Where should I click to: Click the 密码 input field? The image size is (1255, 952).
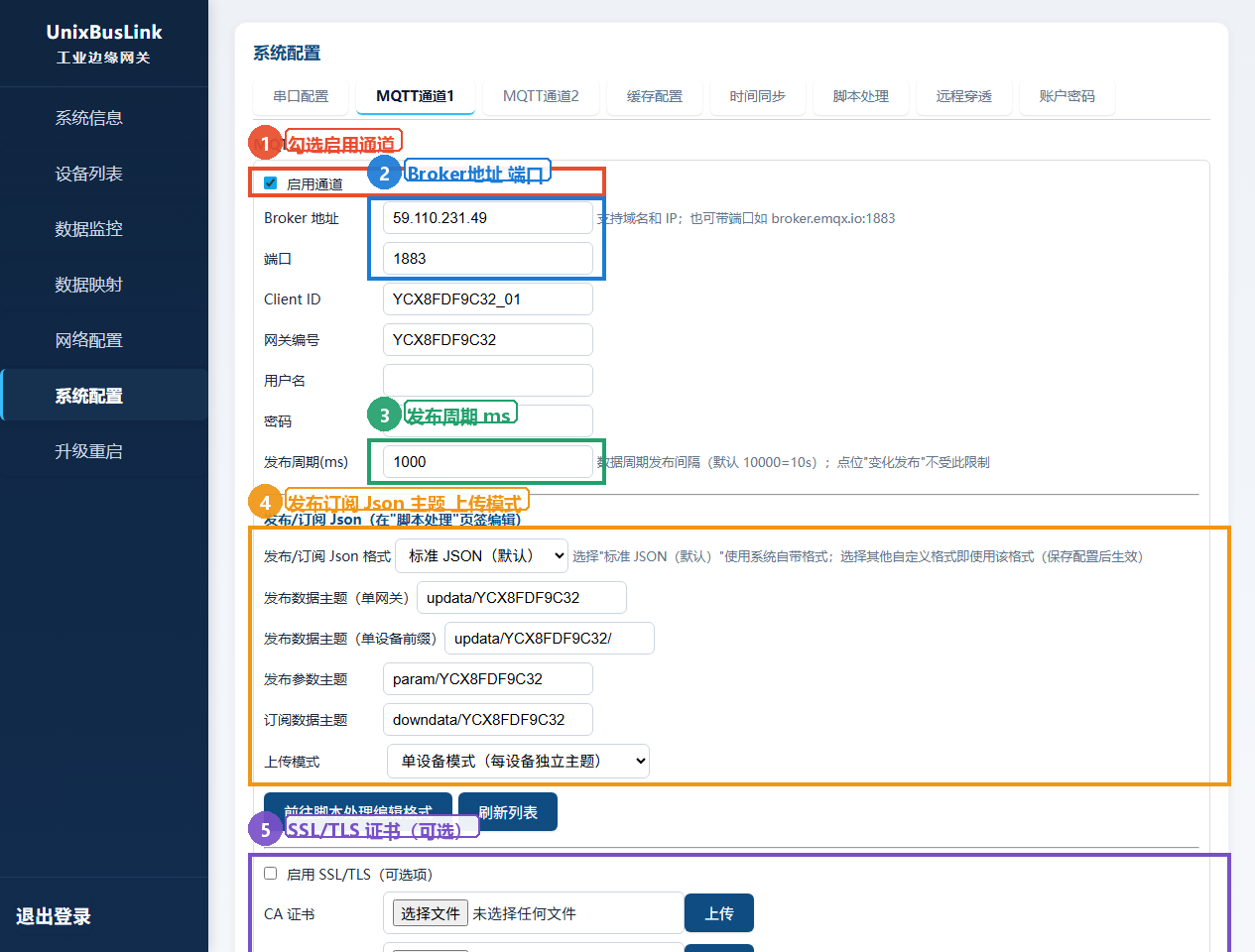point(488,421)
